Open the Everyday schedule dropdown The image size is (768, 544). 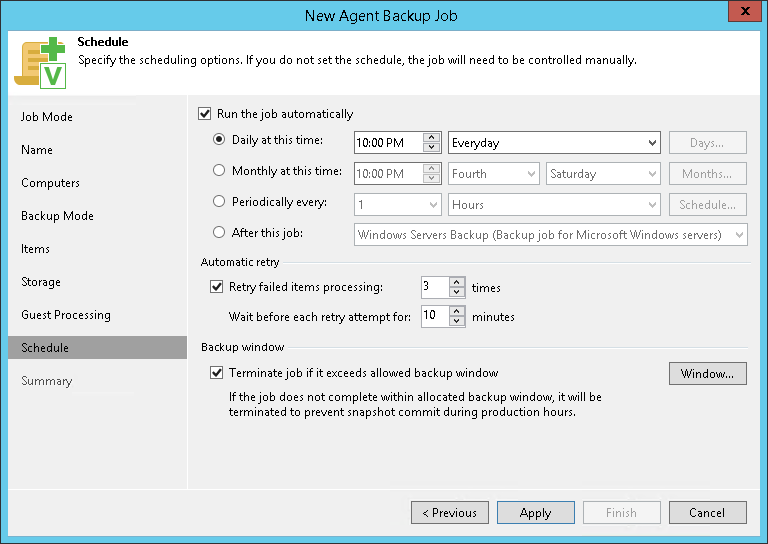[x=554, y=143]
